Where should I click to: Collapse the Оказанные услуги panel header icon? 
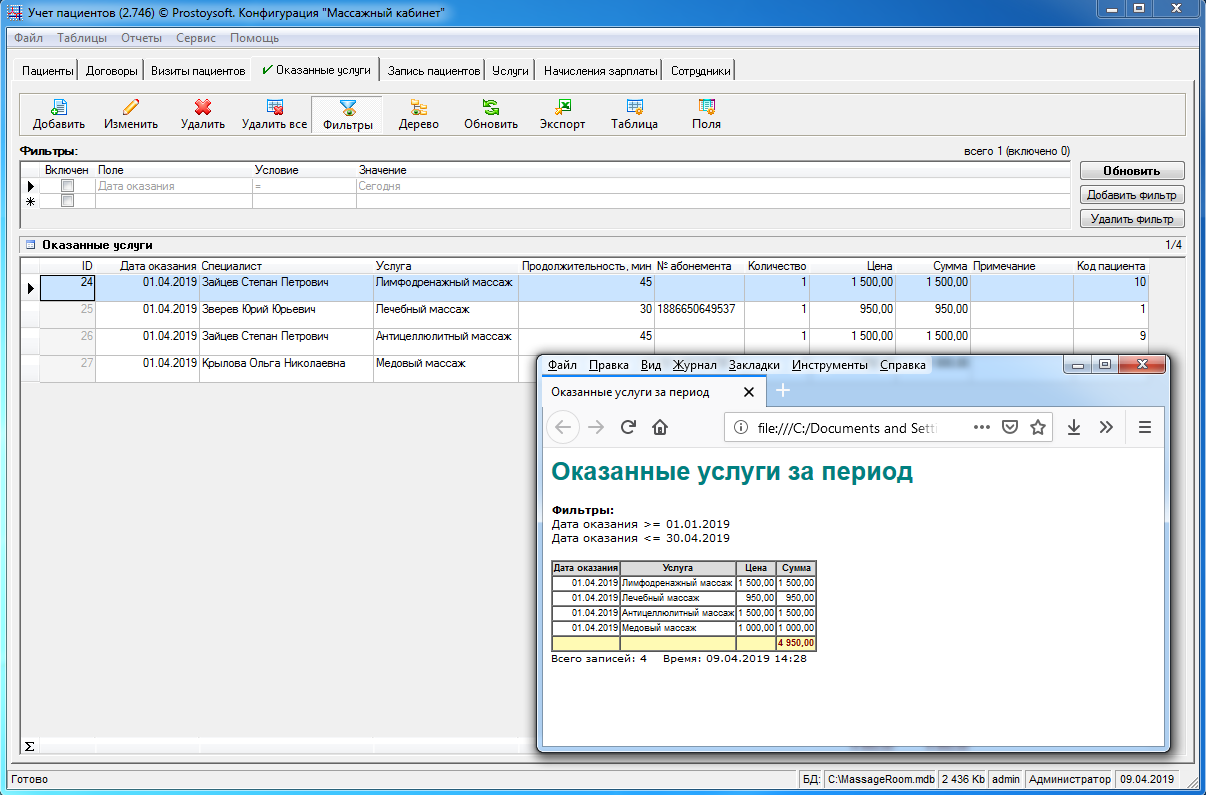pos(30,244)
